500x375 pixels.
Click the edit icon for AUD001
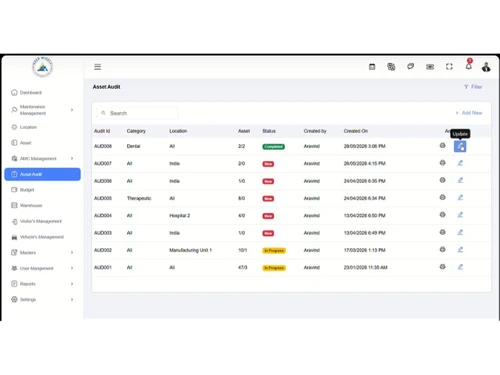pos(460,267)
